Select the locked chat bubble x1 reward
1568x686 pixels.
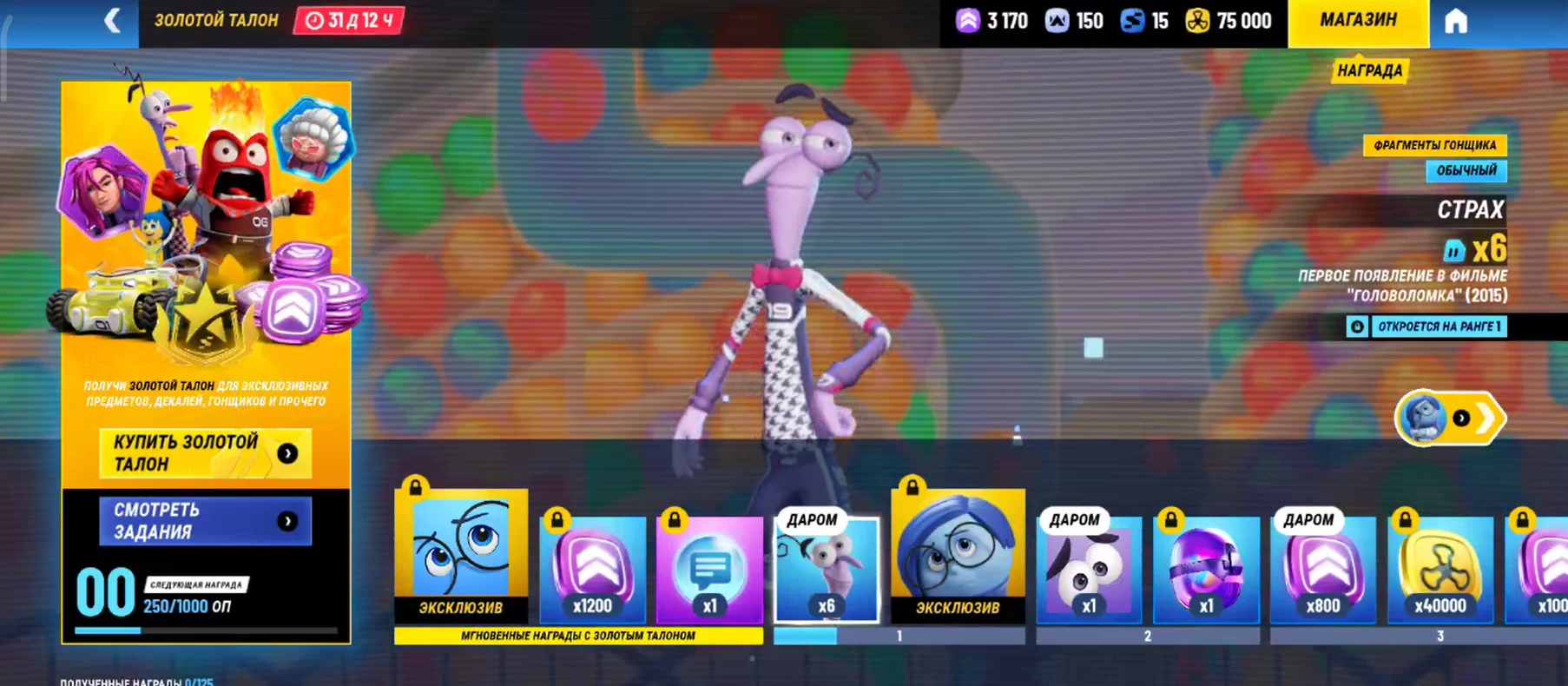(x=709, y=569)
